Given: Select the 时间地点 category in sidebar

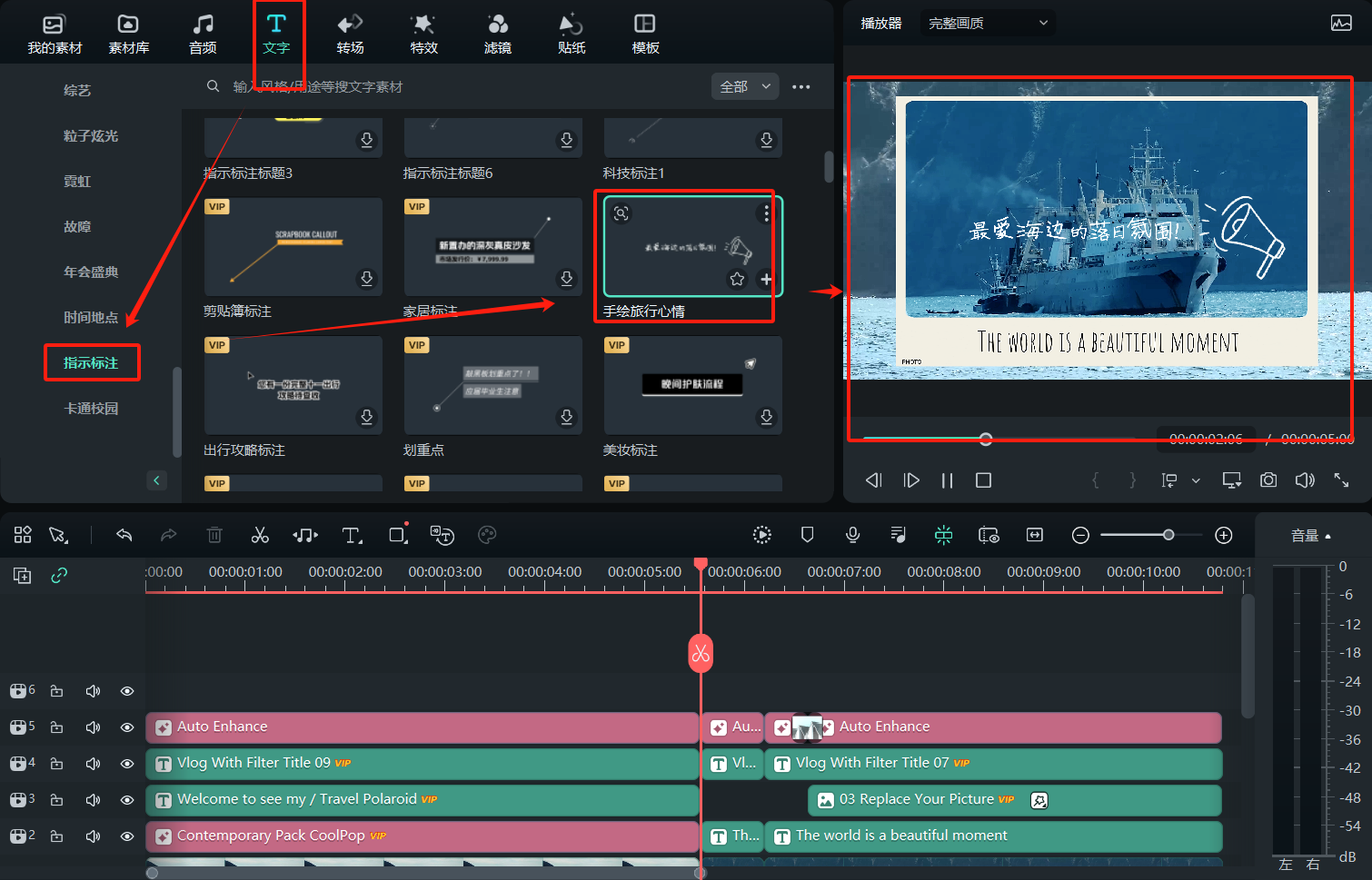Looking at the screenshot, I should coord(91,318).
